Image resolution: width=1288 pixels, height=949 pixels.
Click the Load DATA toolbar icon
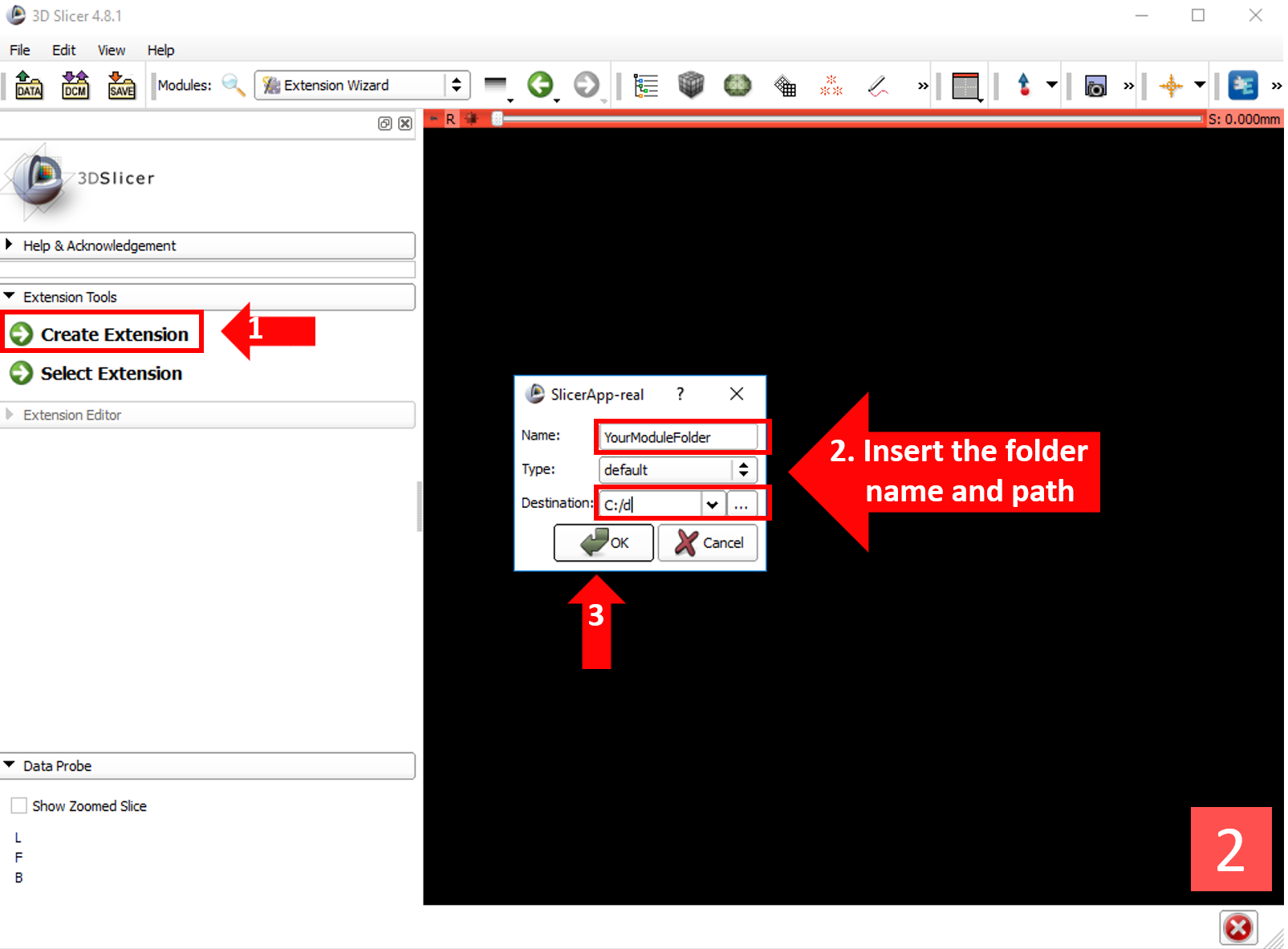[x=29, y=85]
